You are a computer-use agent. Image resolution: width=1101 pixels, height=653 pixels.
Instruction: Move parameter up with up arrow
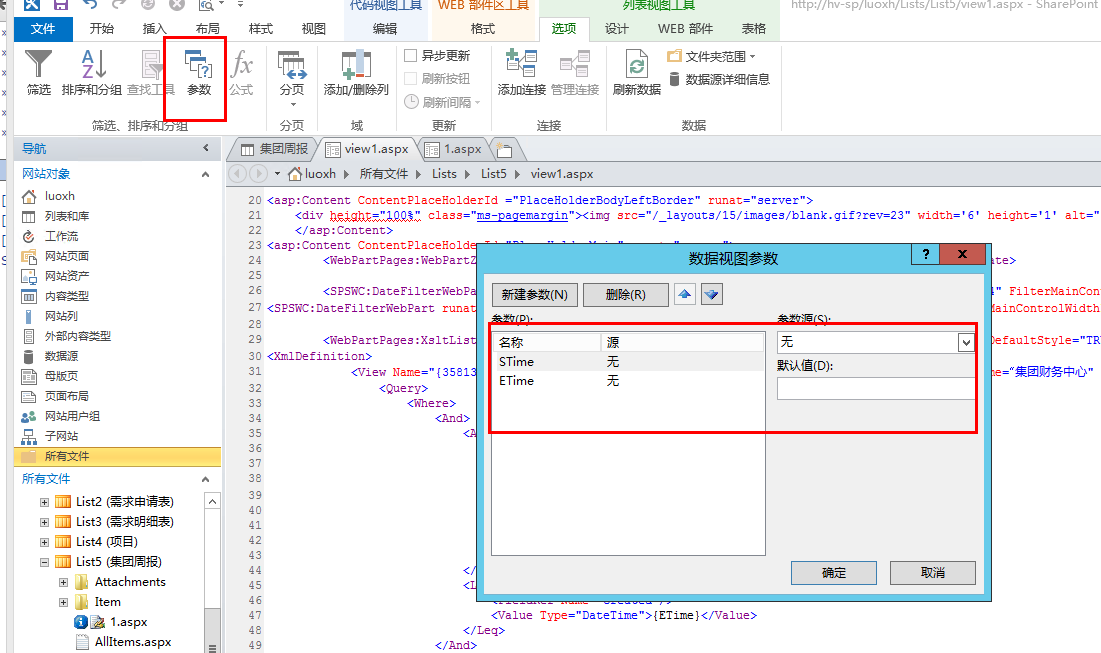pos(685,294)
